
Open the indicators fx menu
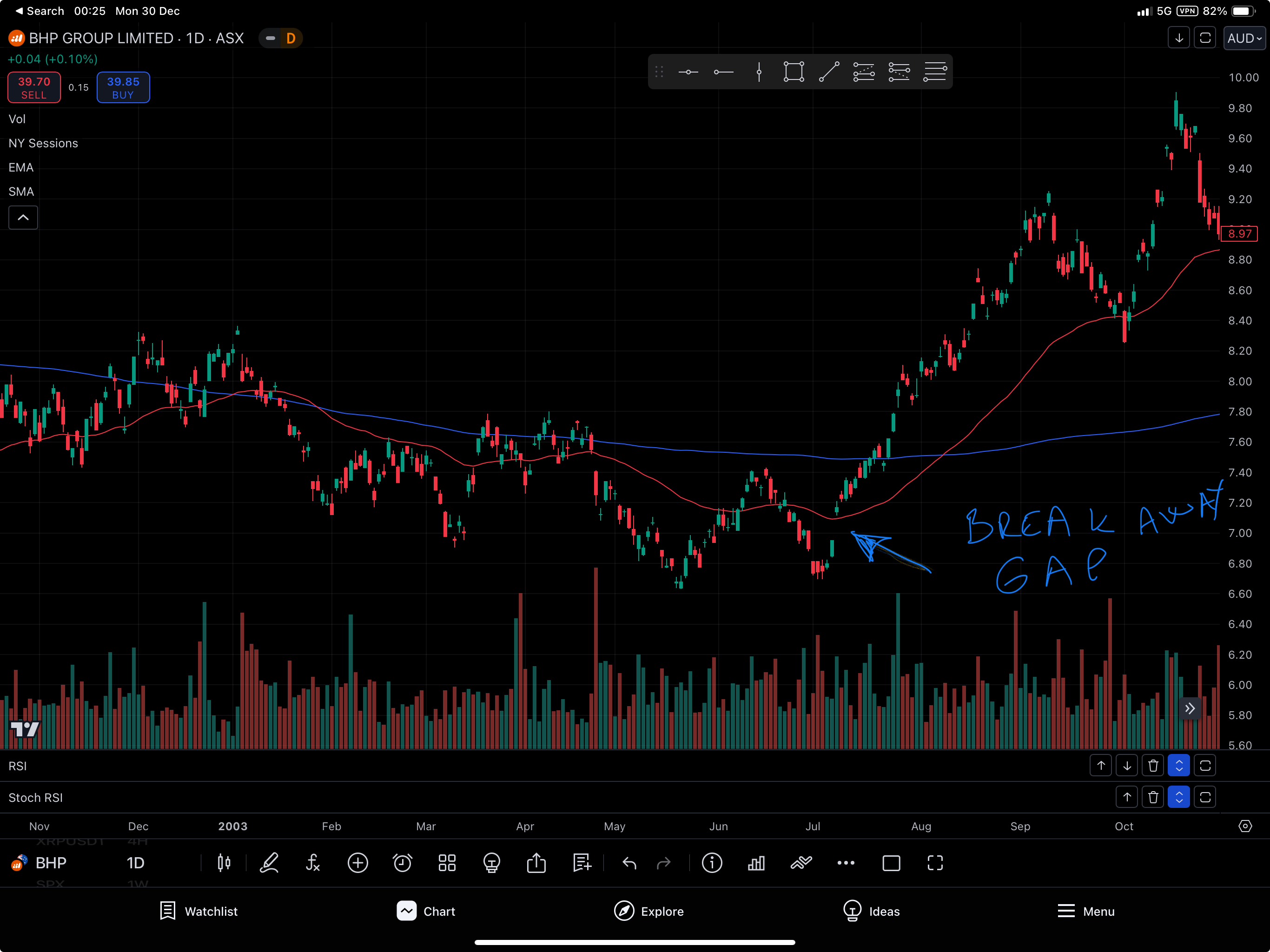pos(313,862)
